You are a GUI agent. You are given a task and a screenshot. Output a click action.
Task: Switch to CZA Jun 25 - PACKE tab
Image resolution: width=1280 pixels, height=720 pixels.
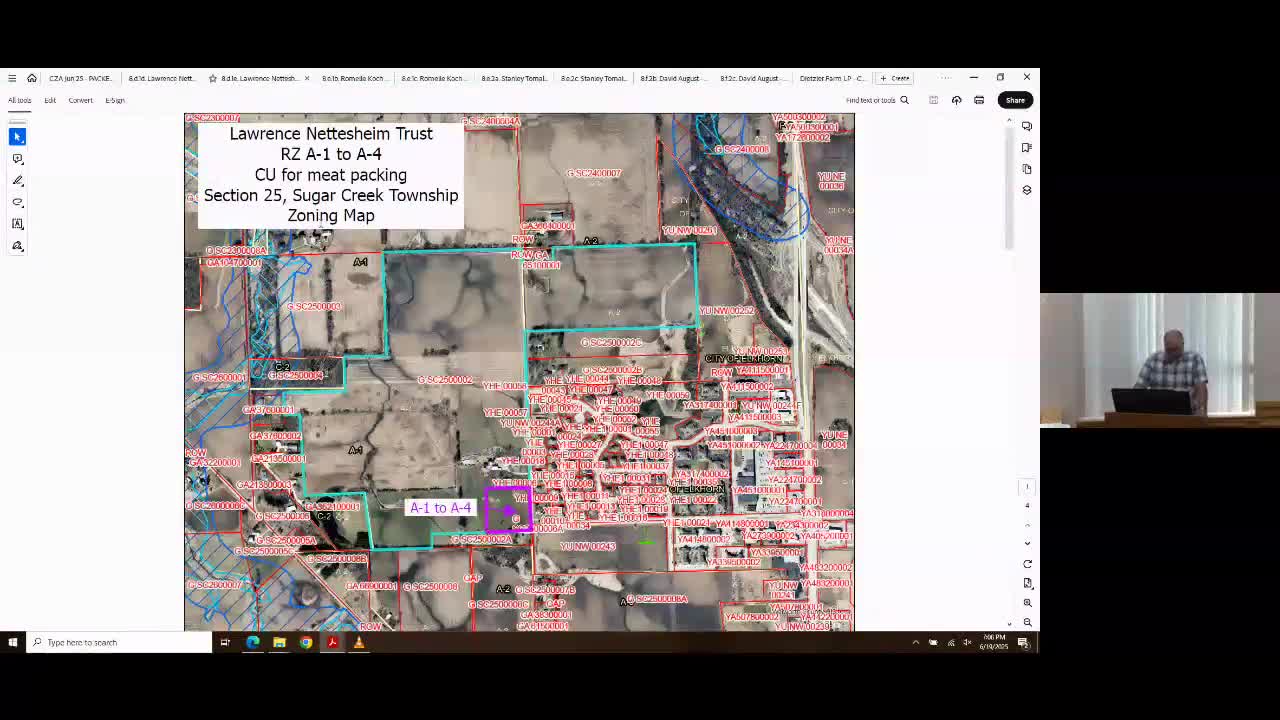click(x=81, y=78)
